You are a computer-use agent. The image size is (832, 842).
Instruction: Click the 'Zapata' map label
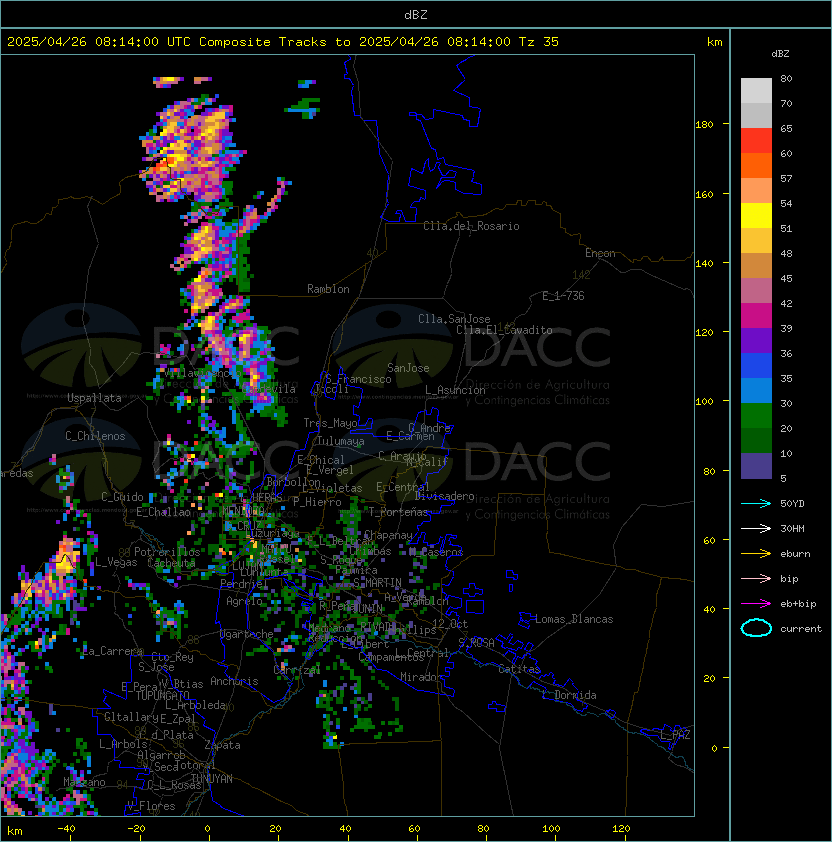pos(222,745)
